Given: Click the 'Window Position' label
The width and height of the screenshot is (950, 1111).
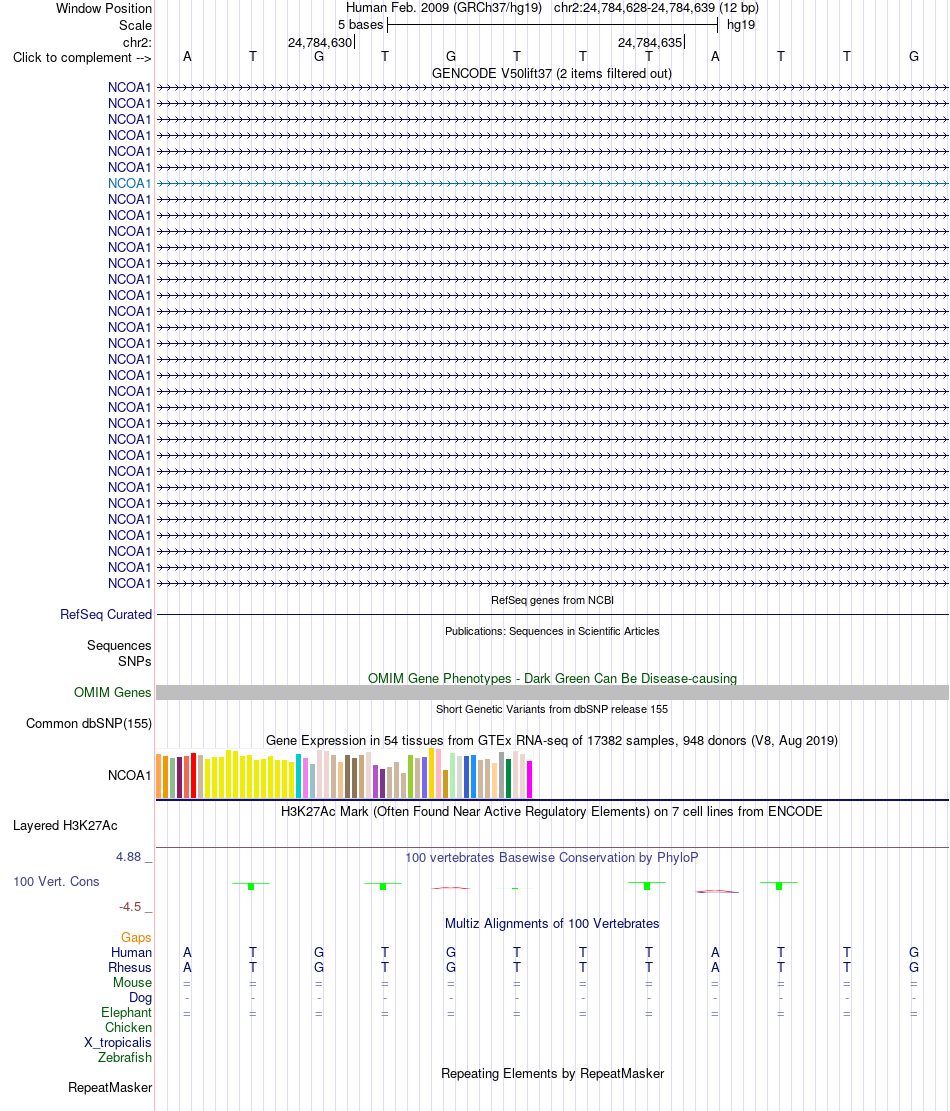Looking at the screenshot, I should 104,9.
